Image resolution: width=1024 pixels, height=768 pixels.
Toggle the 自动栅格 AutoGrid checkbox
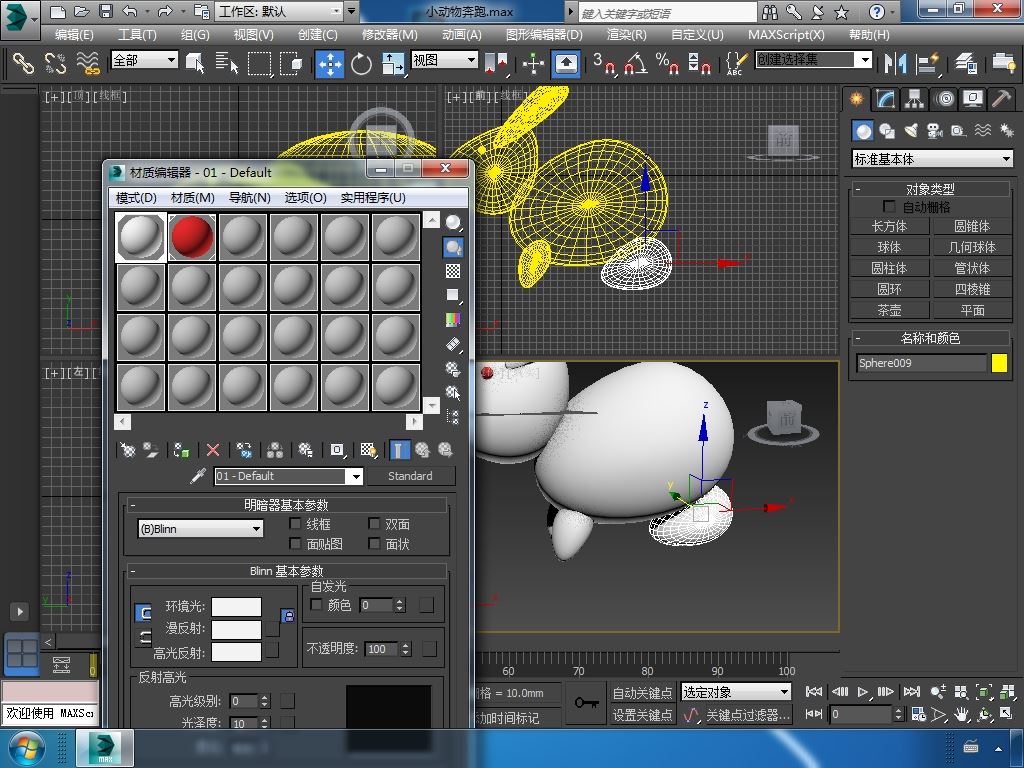coord(889,207)
